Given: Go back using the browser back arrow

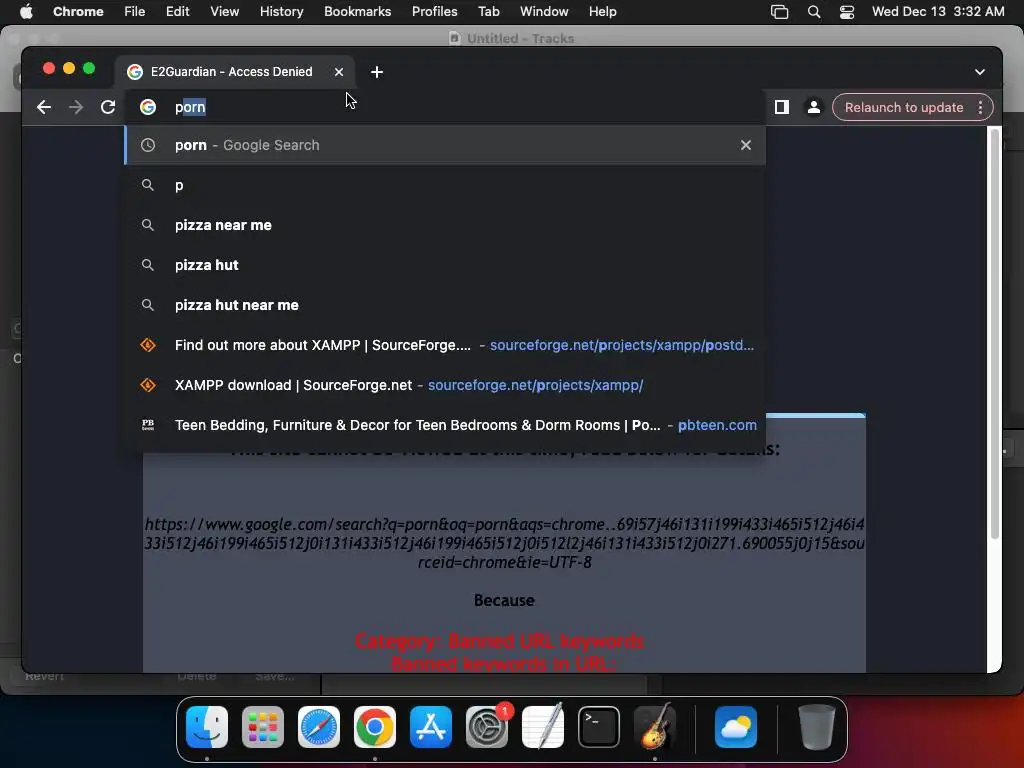Looking at the screenshot, I should pyautogui.click(x=44, y=107).
